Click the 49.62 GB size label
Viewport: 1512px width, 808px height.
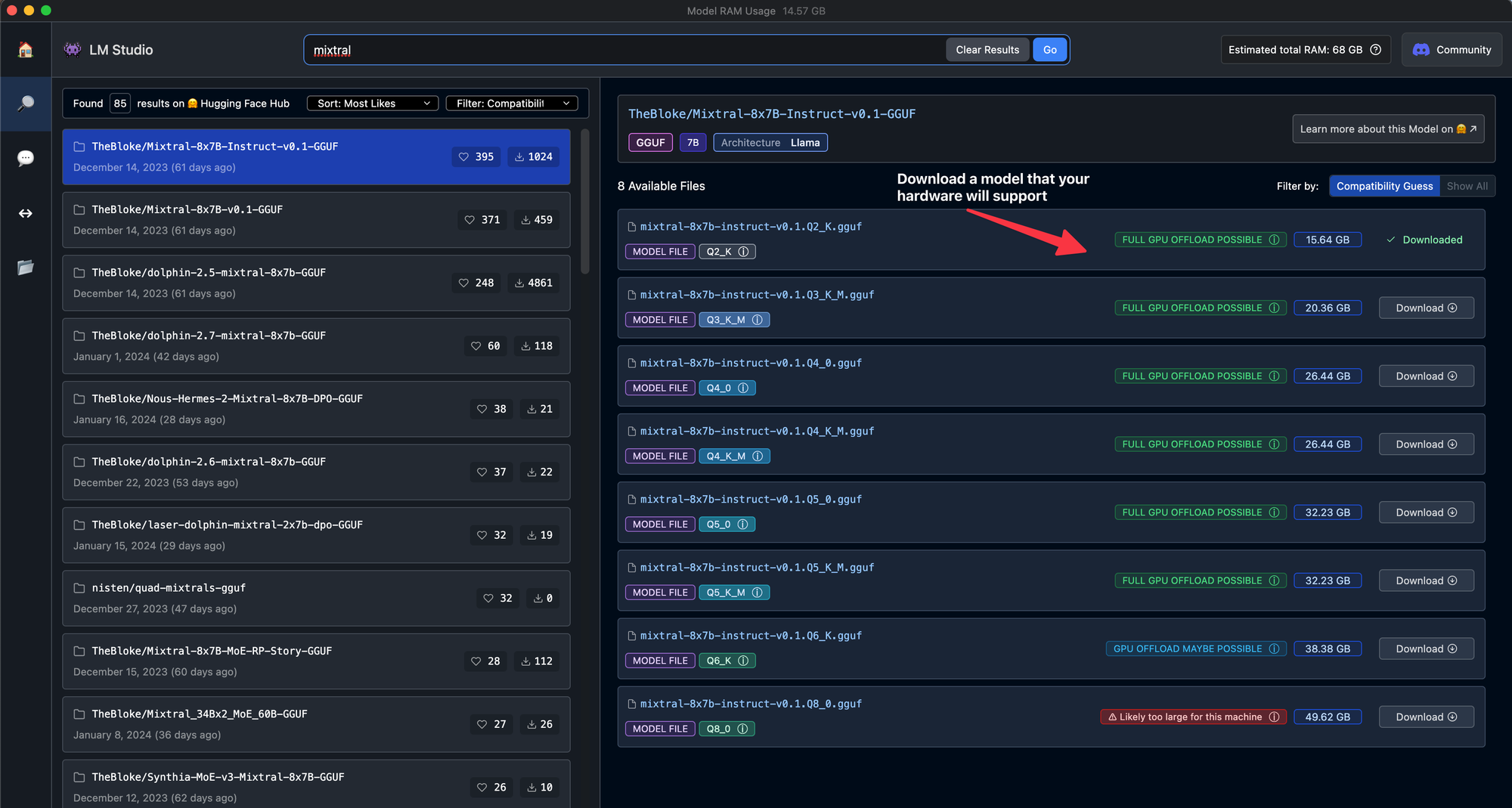(x=1328, y=717)
